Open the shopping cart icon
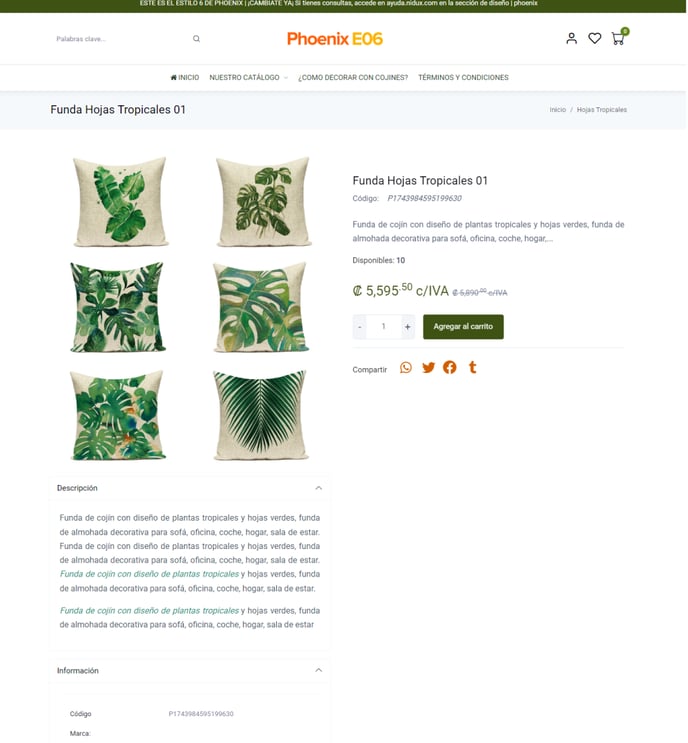Screen dimensions: 688x743 click(618, 37)
